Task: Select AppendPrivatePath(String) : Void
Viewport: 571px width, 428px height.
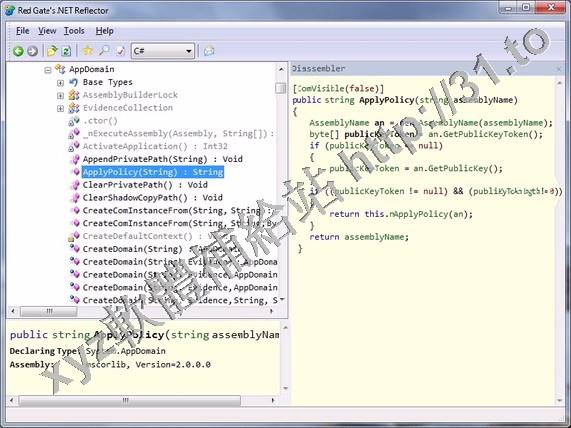Action: coord(162,159)
